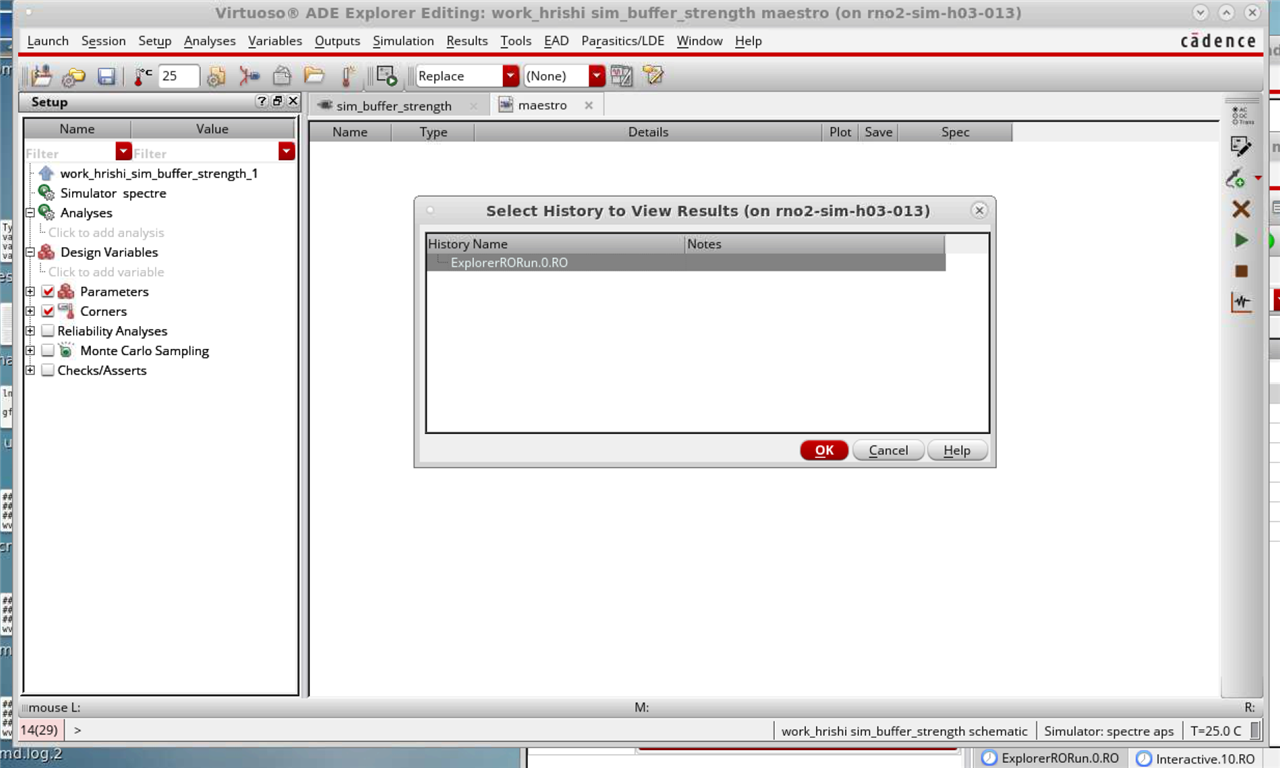Undock the Setup panel using float icon
This screenshot has height=768, width=1280.
coord(277,102)
